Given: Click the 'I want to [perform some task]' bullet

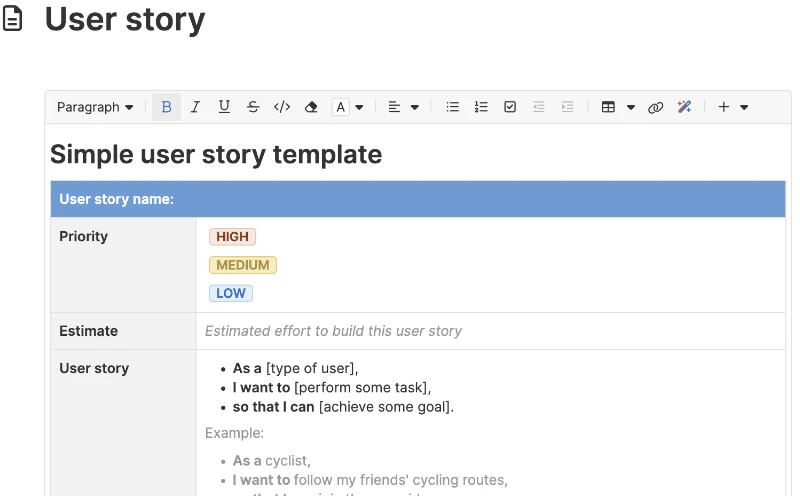Looking at the screenshot, I should point(332,388).
